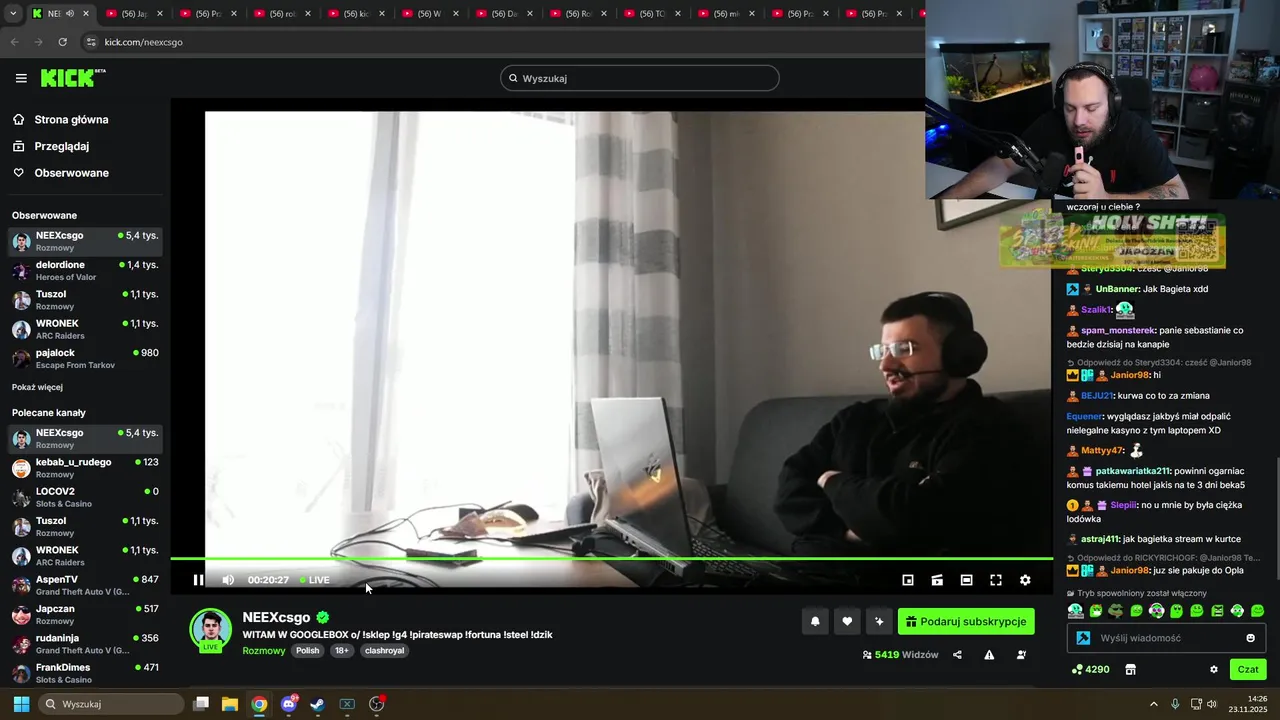The width and height of the screenshot is (1280, 720).
Task: Open Obserwowane page
Action: point(60,173)
